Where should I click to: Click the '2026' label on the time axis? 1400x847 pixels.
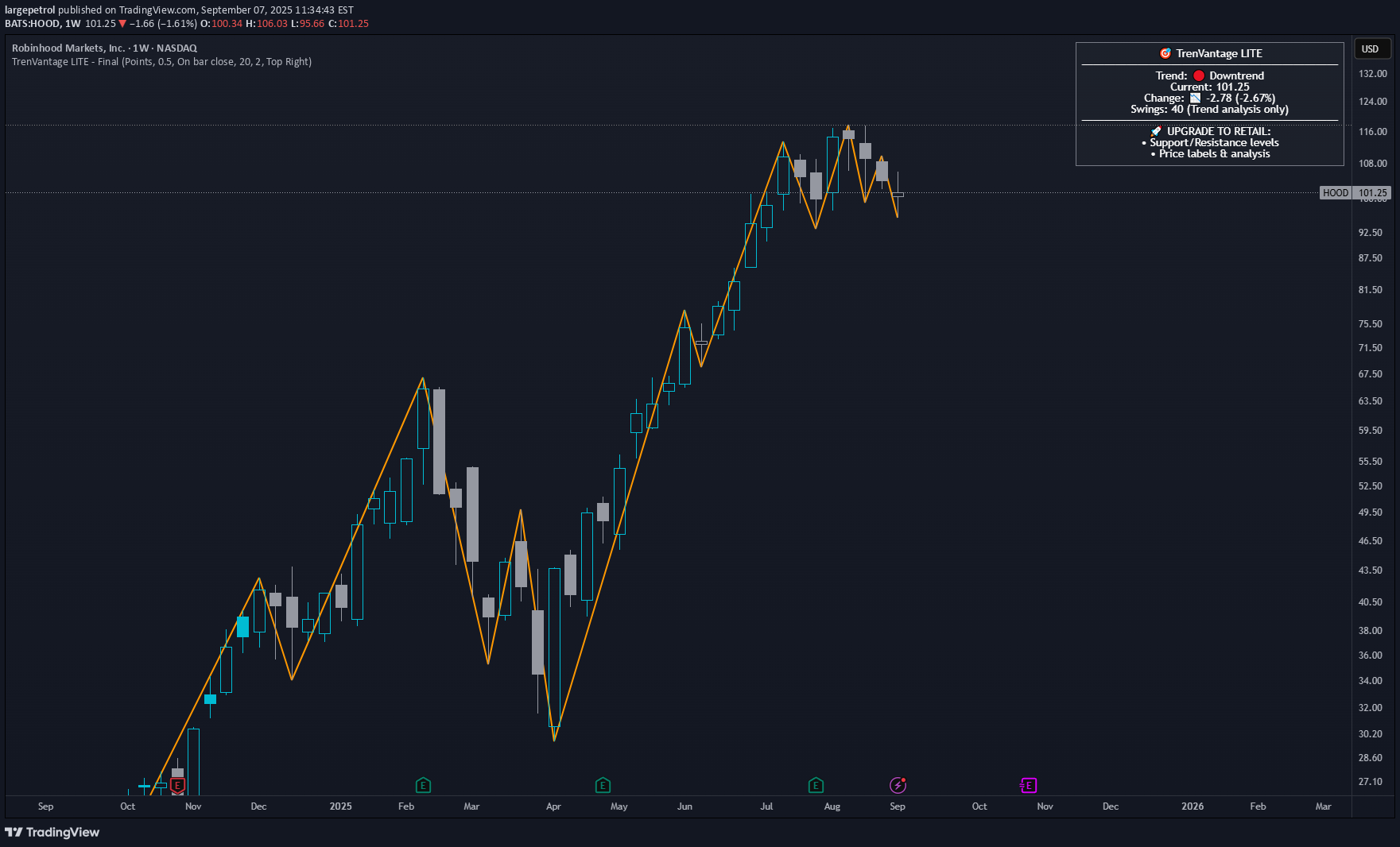(1193, 806)
